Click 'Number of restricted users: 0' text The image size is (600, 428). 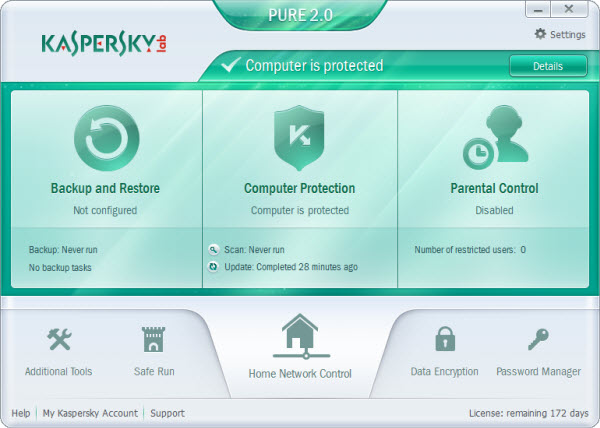470,250
